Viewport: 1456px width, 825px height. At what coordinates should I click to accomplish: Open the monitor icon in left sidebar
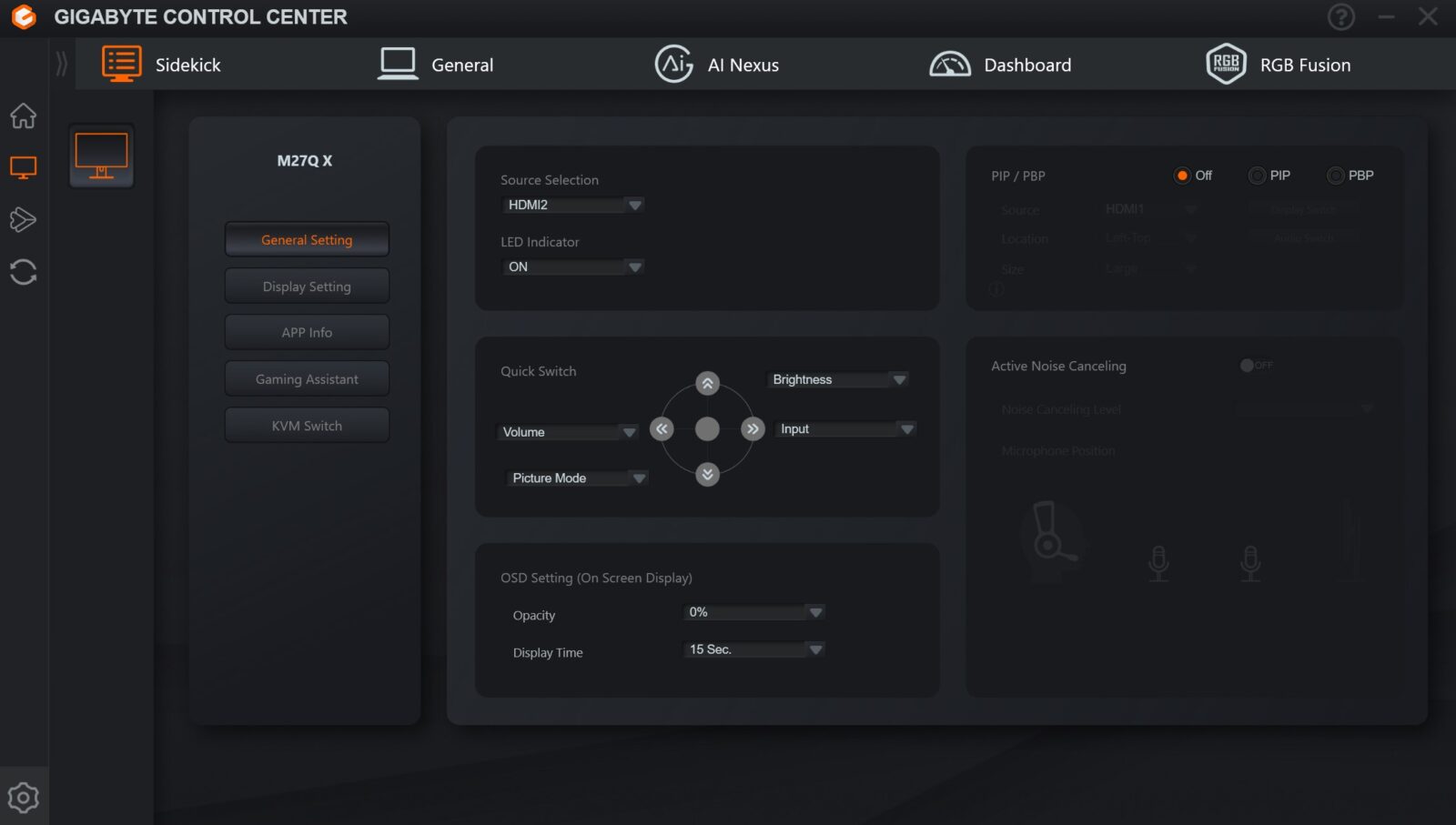(23, 167)
